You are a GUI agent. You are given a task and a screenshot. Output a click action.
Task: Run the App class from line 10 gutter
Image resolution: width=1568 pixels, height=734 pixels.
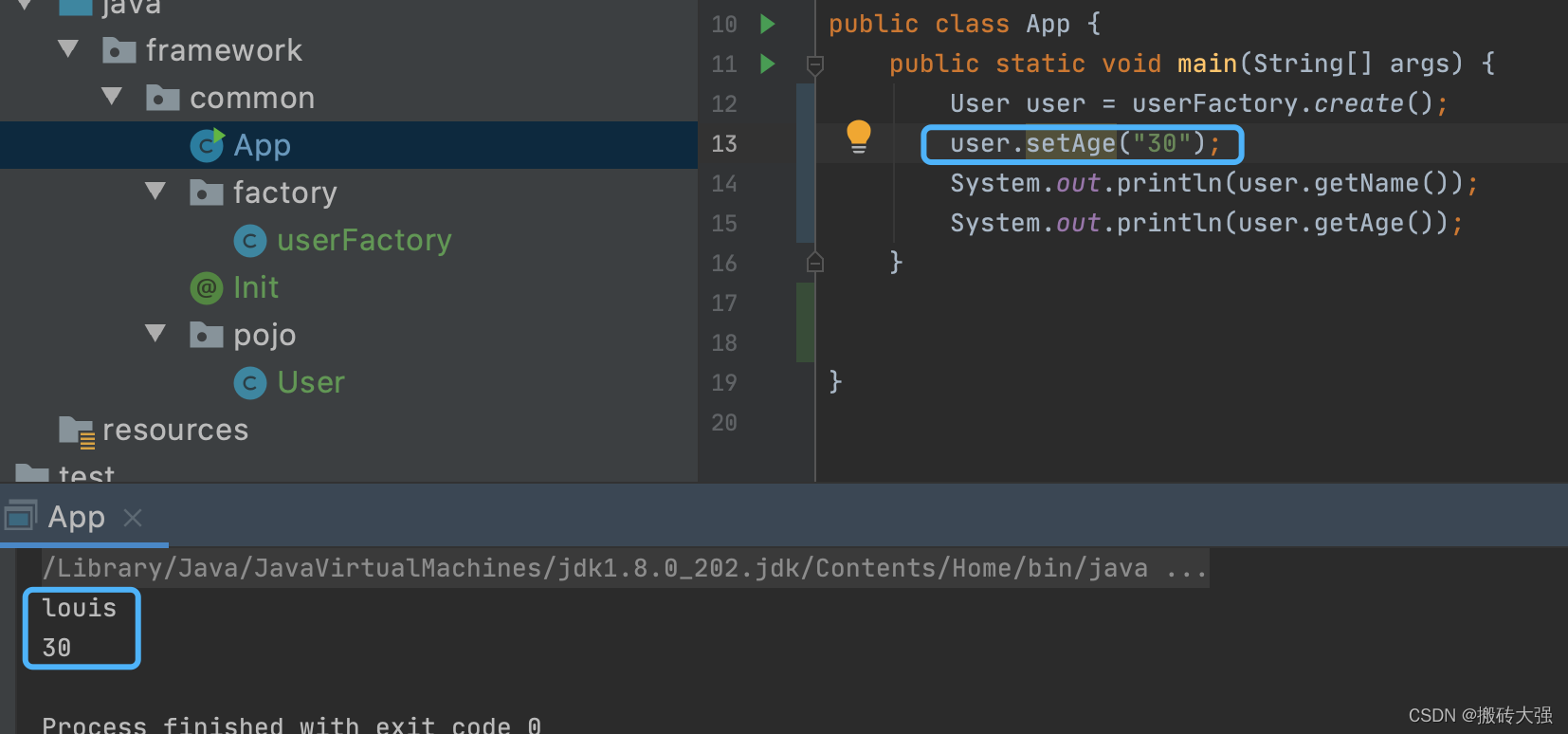768,24
